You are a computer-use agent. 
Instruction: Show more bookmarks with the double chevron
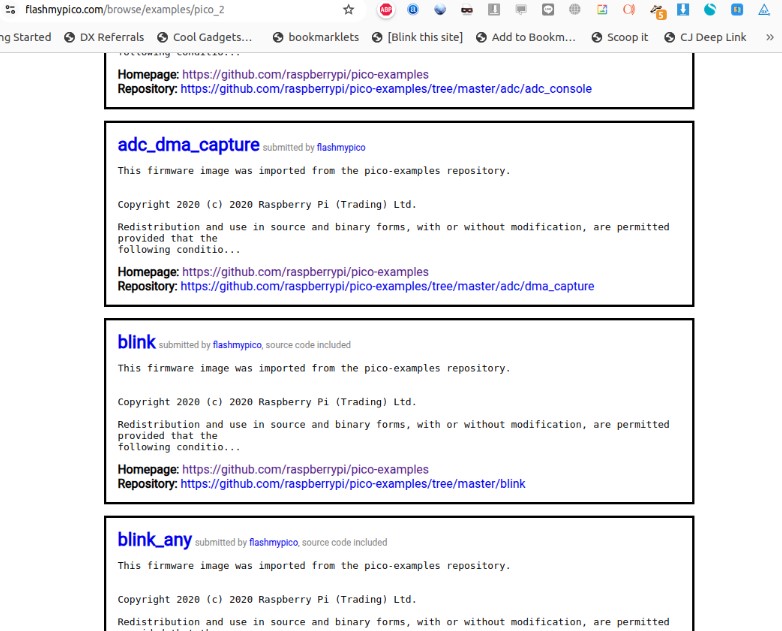click(770, 37)
